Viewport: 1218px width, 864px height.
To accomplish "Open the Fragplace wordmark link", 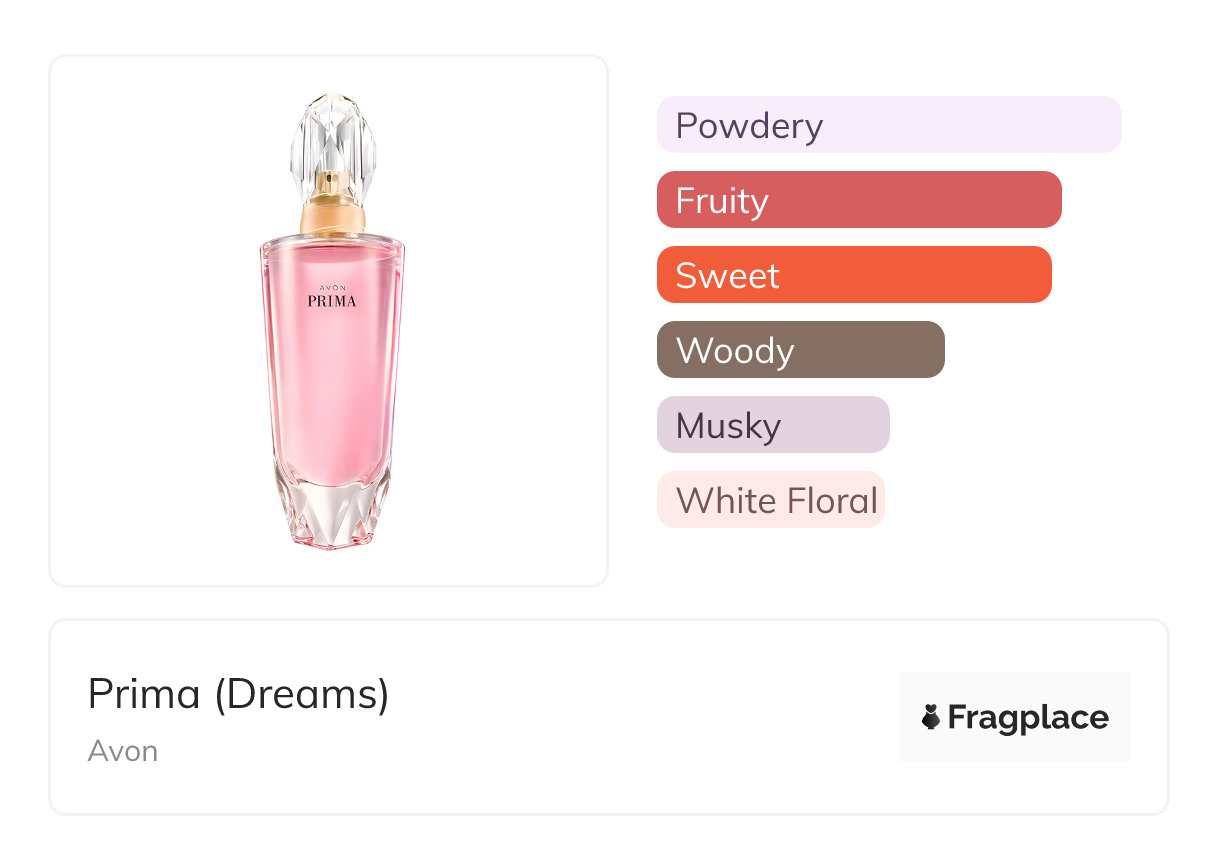I will tap(1028, 717).
